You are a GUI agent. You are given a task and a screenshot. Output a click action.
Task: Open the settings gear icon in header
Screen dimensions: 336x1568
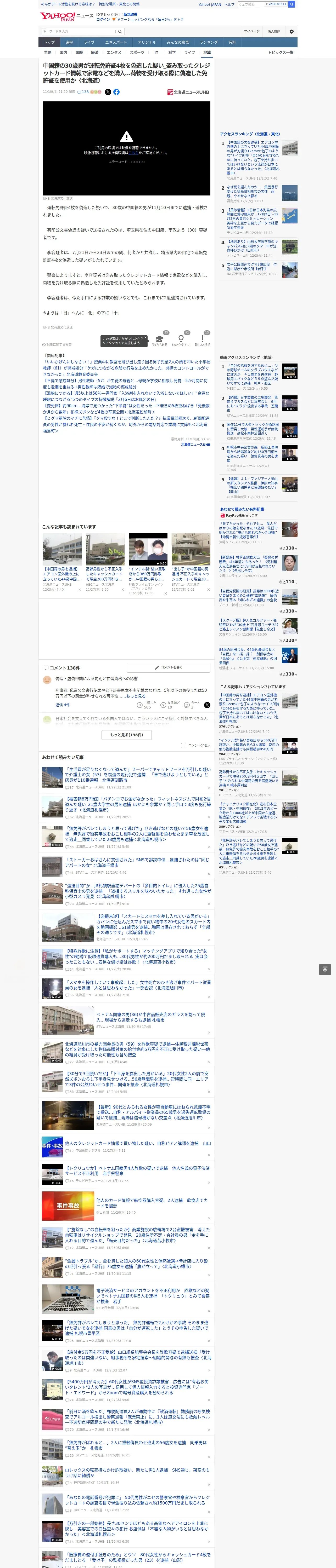[x=292, y=32]
